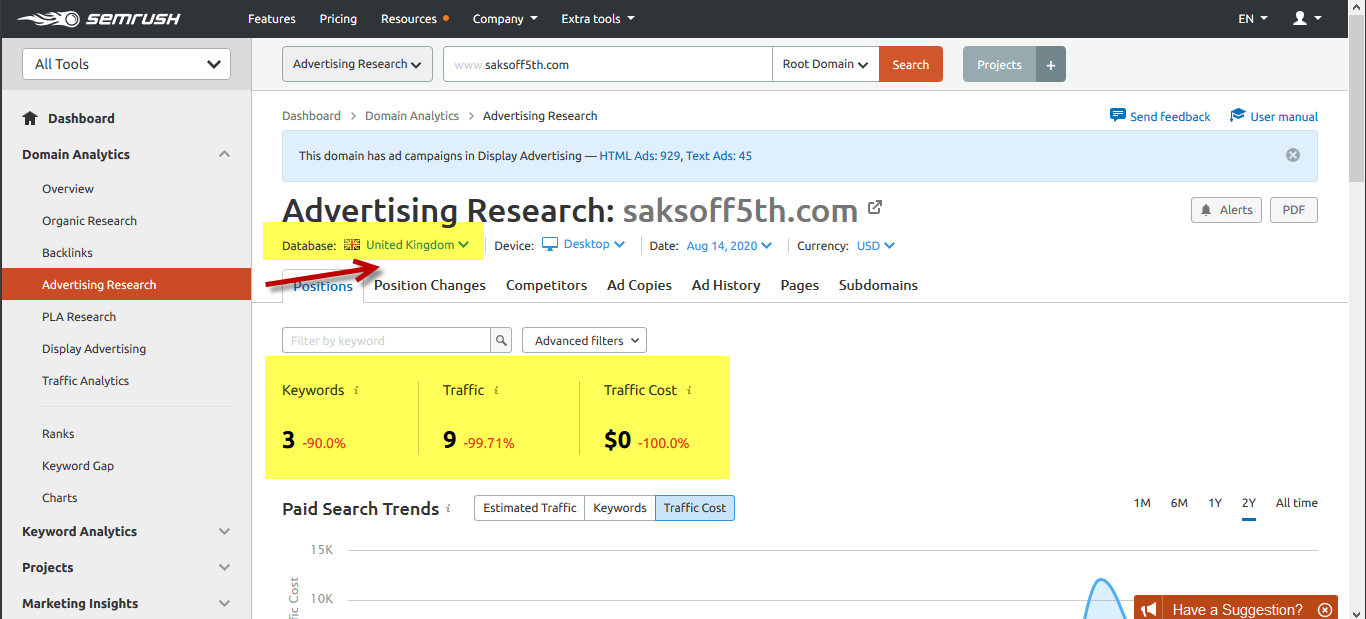Screen dimensions: 1366x619
Task: Open the Root Domain dropdown
Action: pos(824,63)
